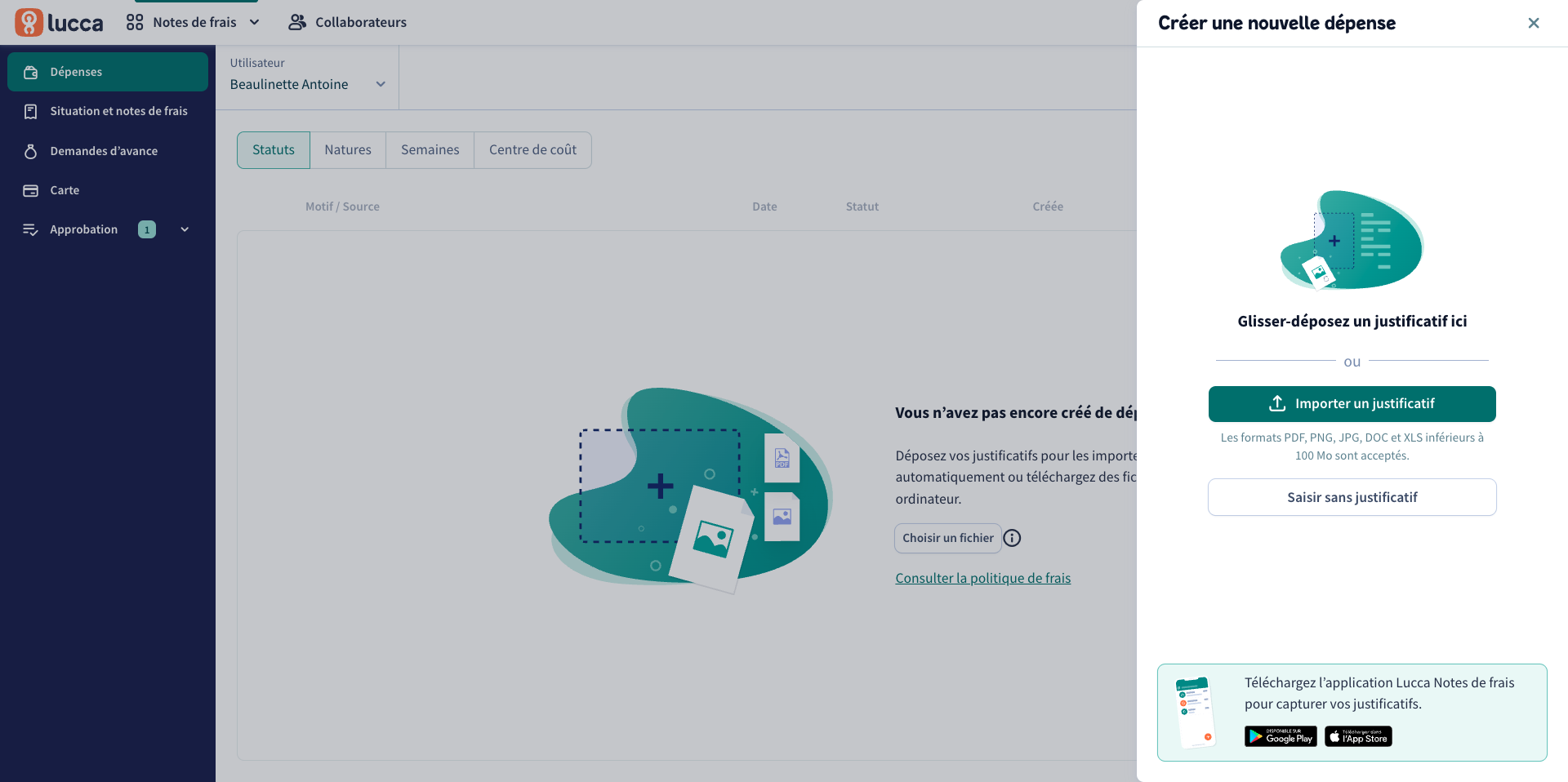
Task: Switch to the Centre de coût tab
Action: tap(532, 150)
